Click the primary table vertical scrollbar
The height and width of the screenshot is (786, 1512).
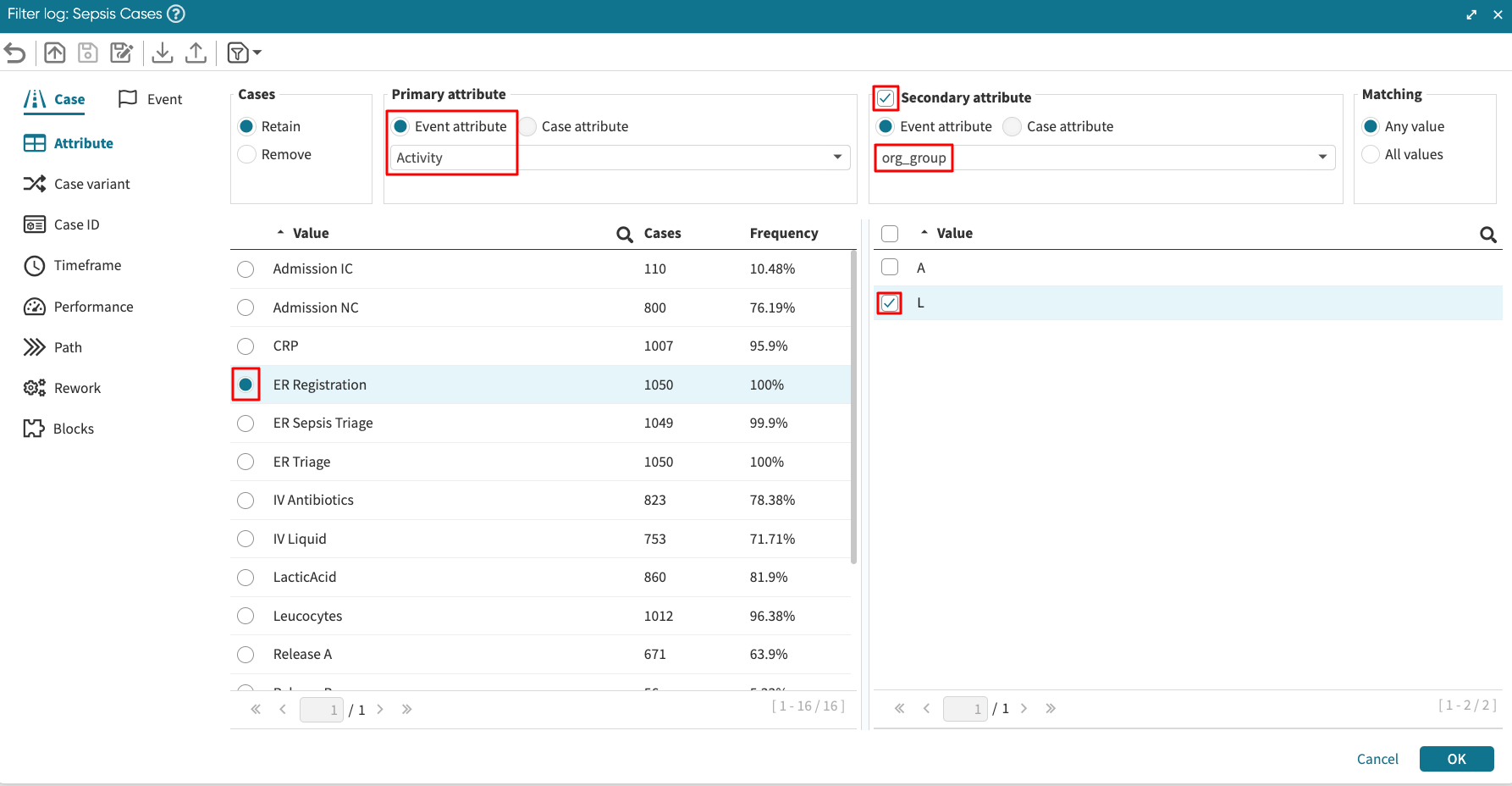853,407
